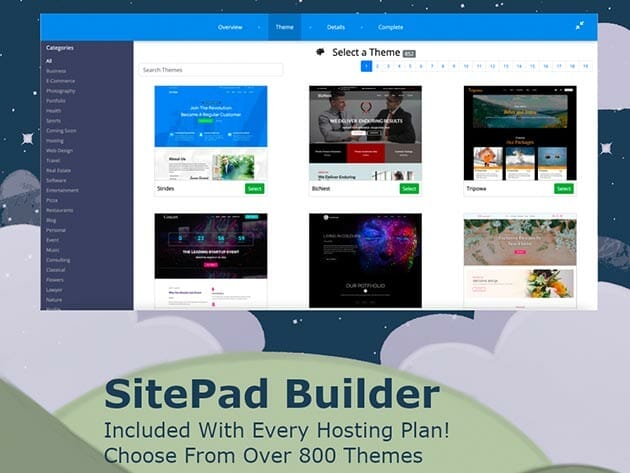This screenshot has width=630, height=473.
Task: Switch to the Overview step tab
Action: (x=230, y=27)
